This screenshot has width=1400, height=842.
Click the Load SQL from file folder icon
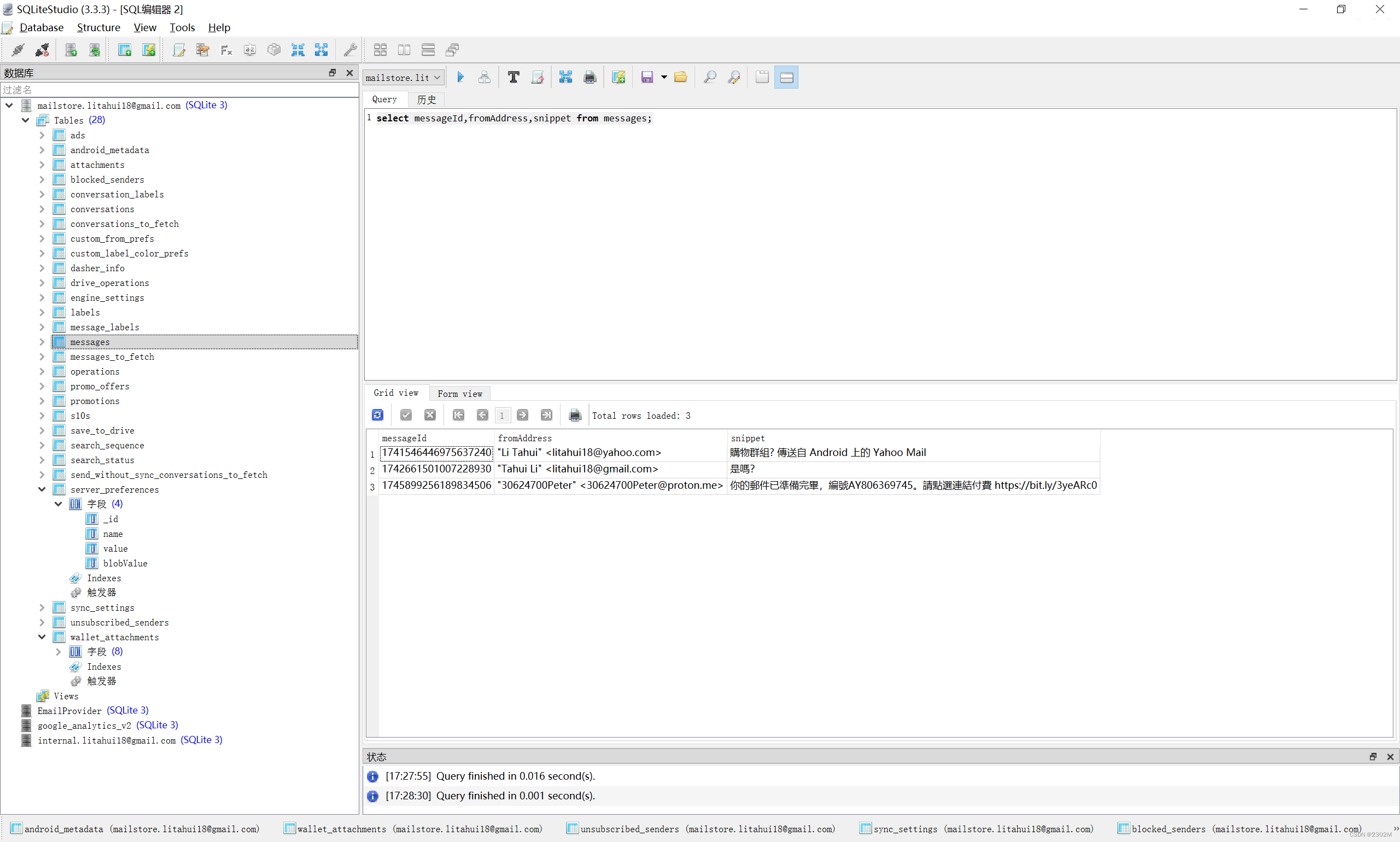[x=680, y=77]
